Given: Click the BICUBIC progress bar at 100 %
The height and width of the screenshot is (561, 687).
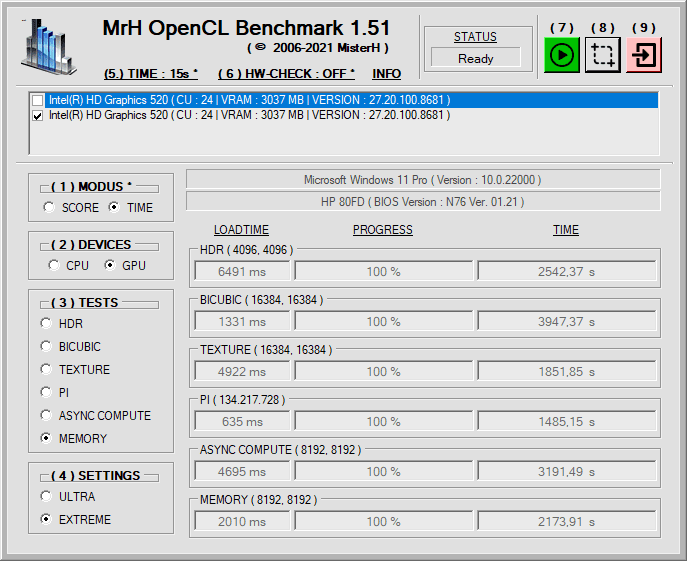Looking at the screenshot, I should 384,321.
